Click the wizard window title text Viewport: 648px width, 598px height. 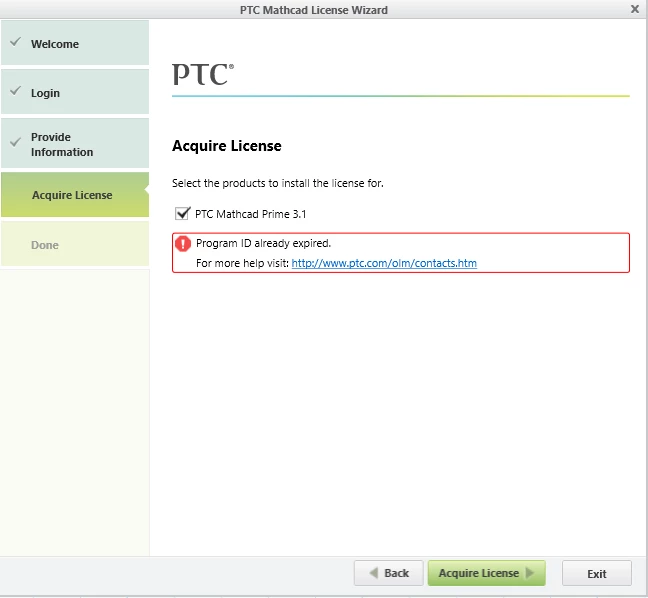tap(314, 10)
